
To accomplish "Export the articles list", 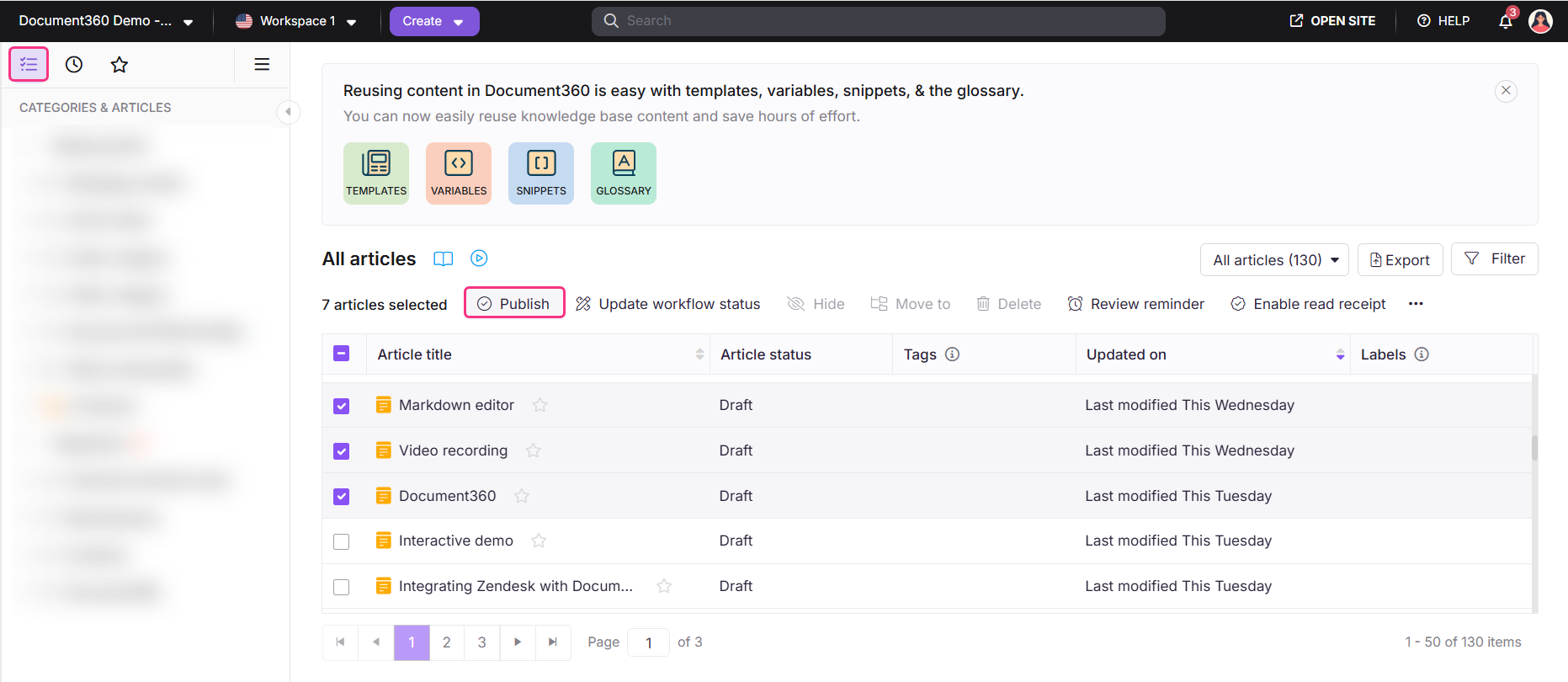I will [1400, 260].
